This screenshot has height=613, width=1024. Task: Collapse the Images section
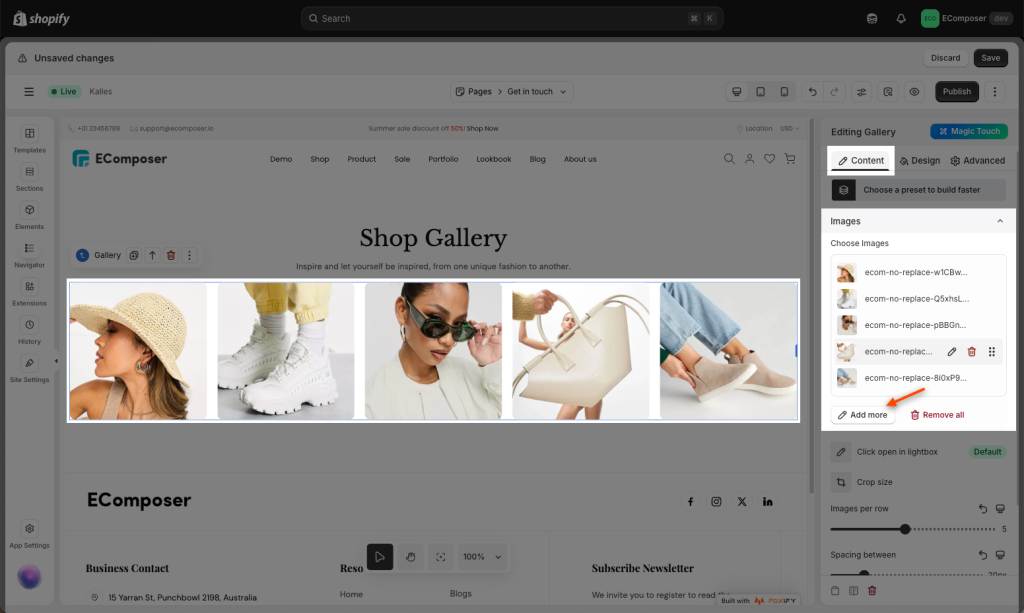coord(999,221)
